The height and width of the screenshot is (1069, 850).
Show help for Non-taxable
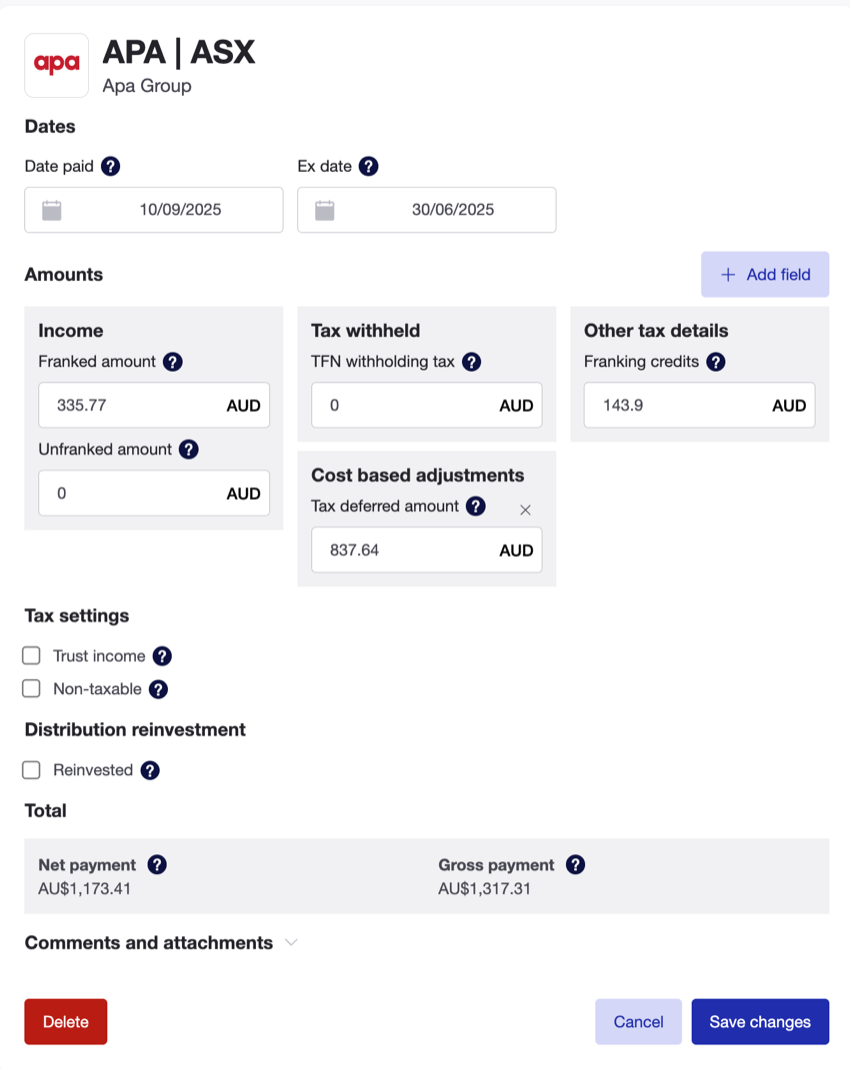click(x=158, y=689)
